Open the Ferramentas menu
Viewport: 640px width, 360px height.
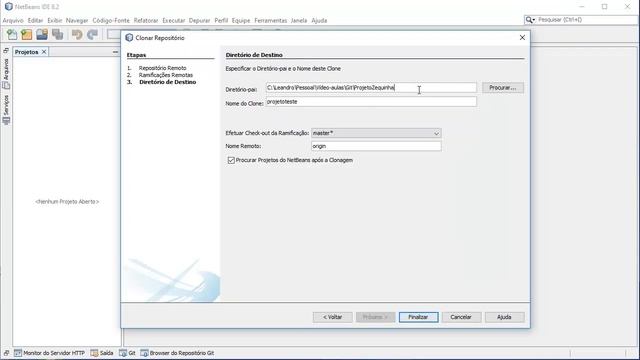(x=270, y=20)
